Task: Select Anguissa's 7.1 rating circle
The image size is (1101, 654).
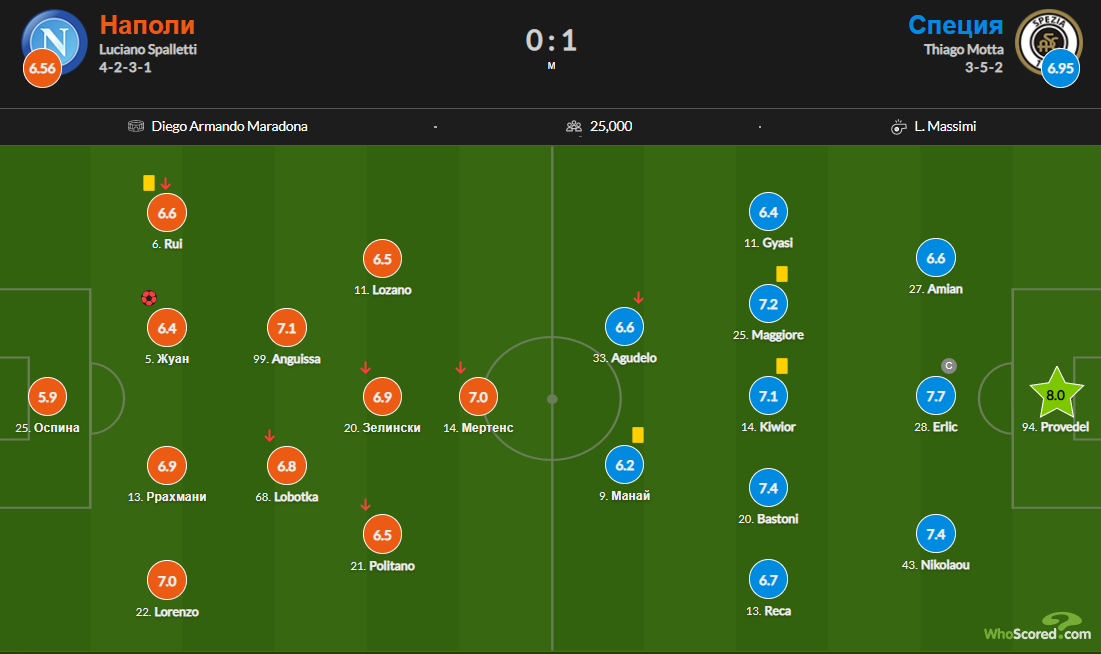Action: [286, 328]
